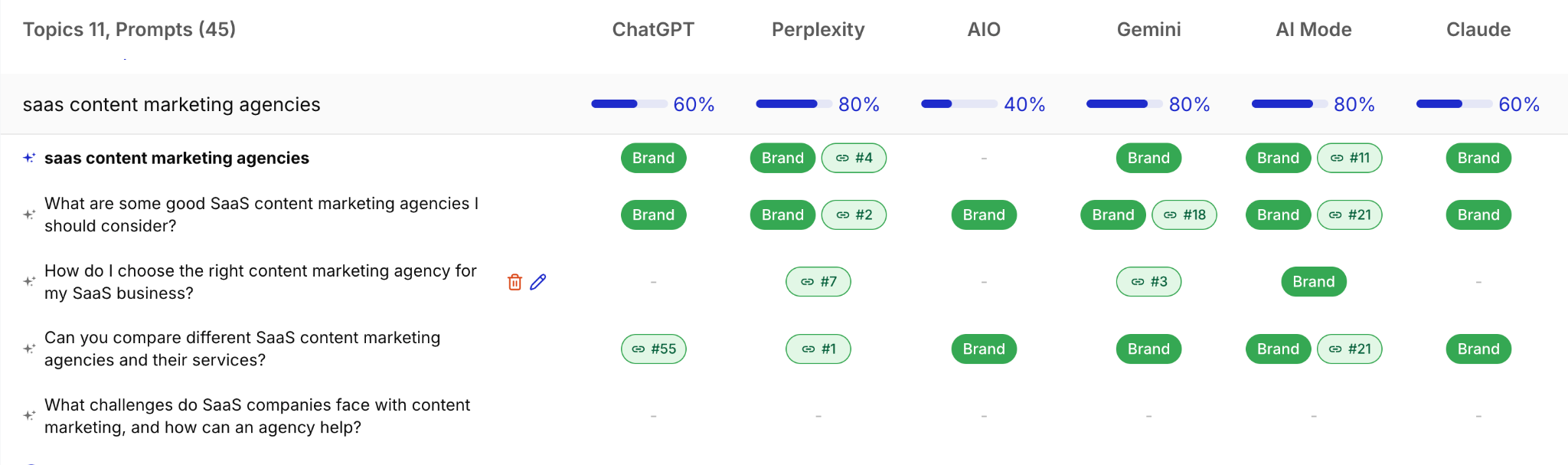
Task: Edit the 'How do I choose' prompt
Action: (x=538, y=282)
